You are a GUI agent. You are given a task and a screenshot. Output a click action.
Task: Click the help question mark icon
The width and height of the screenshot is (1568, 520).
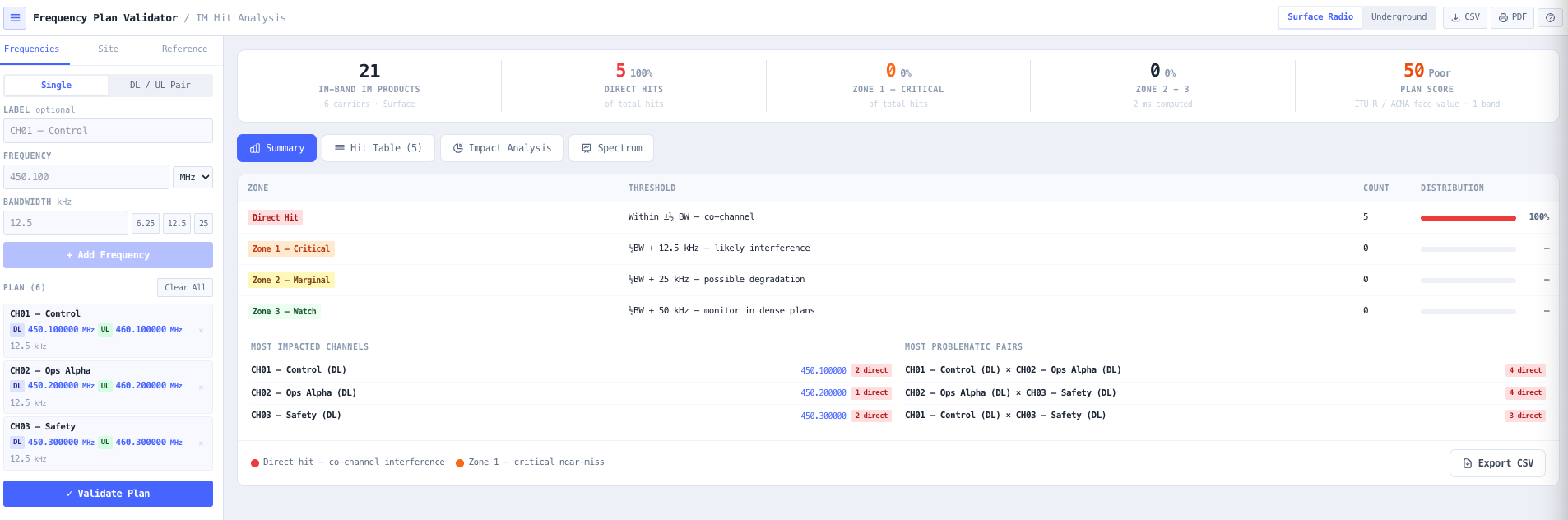pos(1550,17)
